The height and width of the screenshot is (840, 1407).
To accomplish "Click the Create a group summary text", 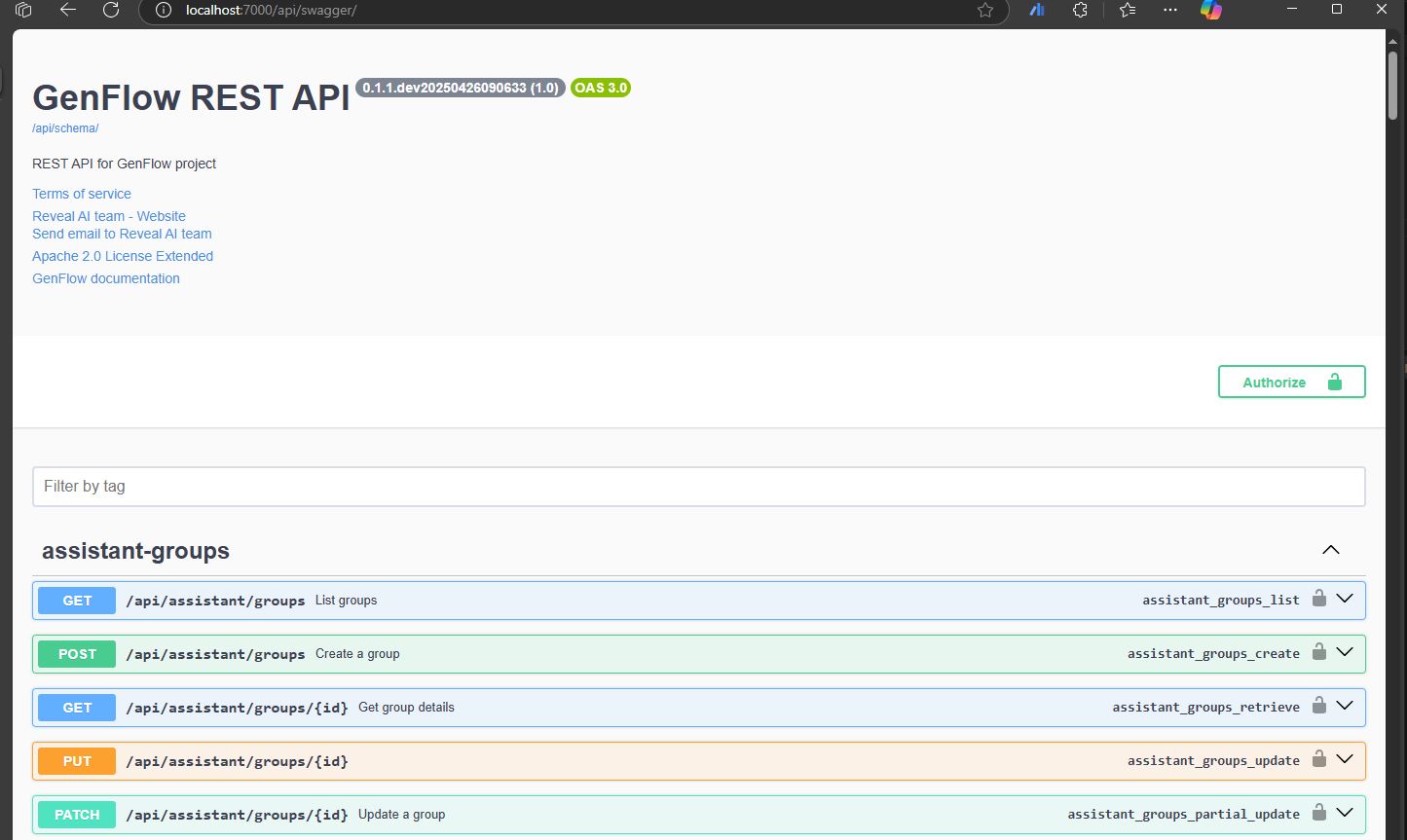I will point(357,654).
